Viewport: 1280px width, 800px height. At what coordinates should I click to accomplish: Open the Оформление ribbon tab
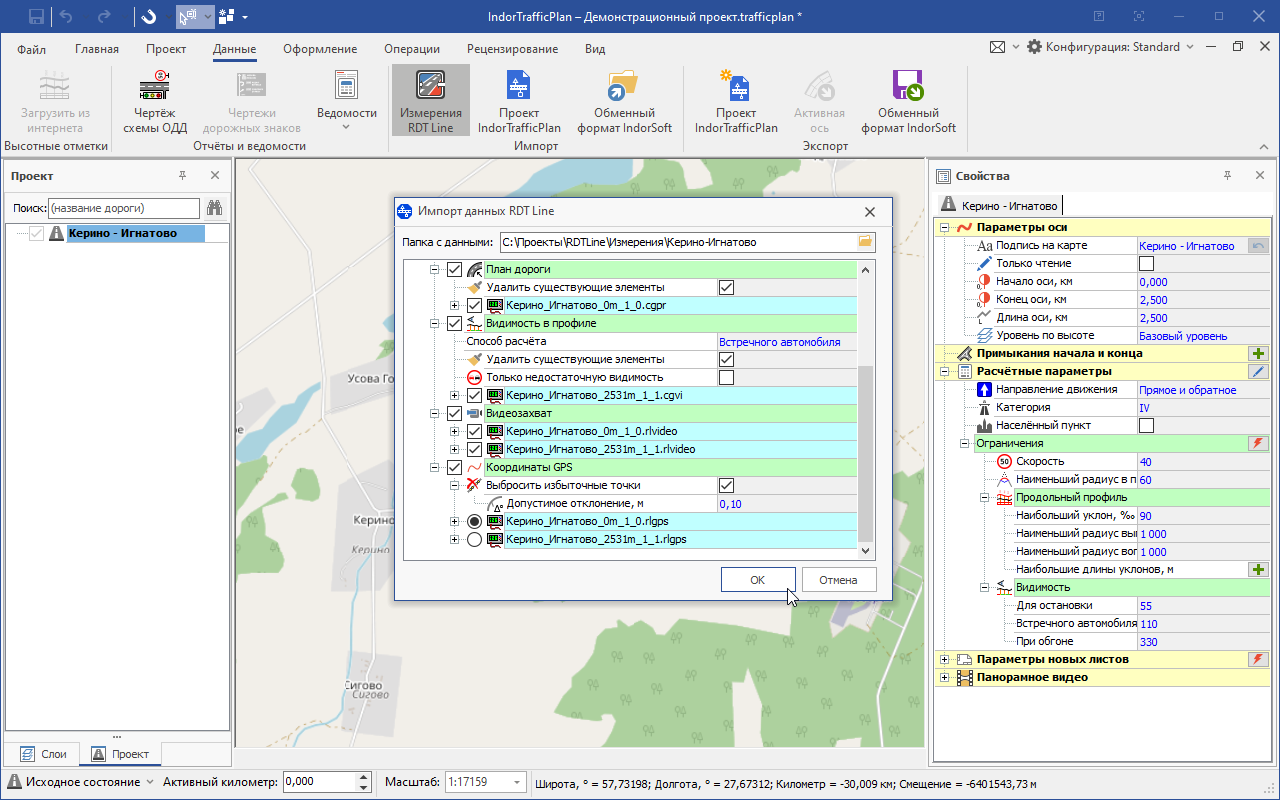320,49
